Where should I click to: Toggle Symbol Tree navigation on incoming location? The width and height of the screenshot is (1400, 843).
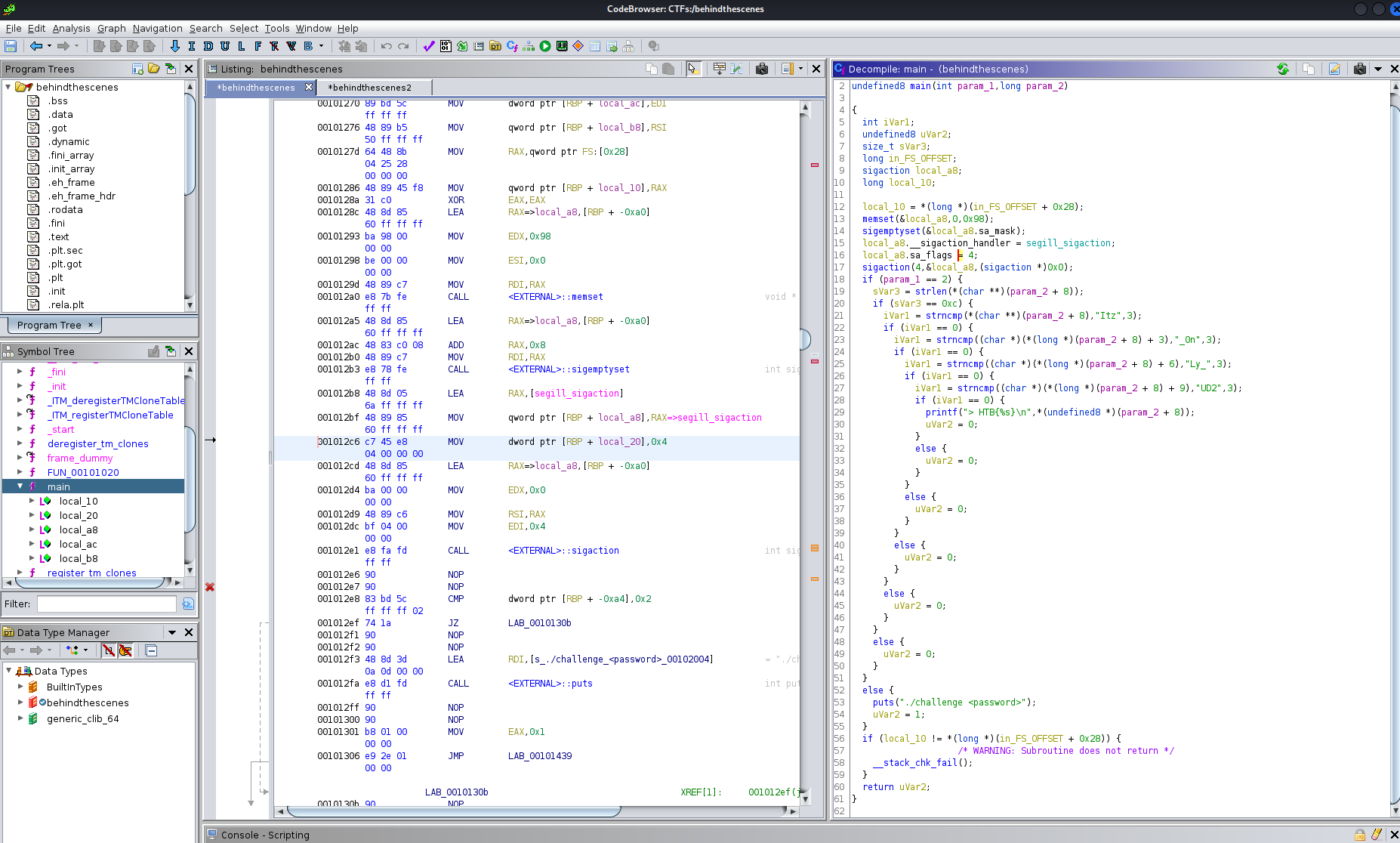[x=171, y=351]
